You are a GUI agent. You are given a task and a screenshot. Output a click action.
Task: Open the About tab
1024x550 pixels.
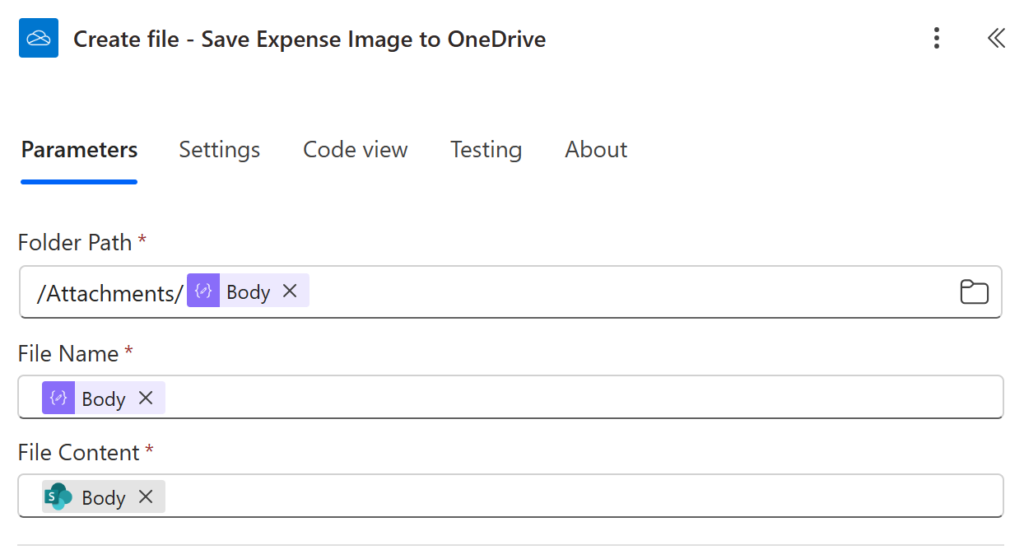(596, 150)
